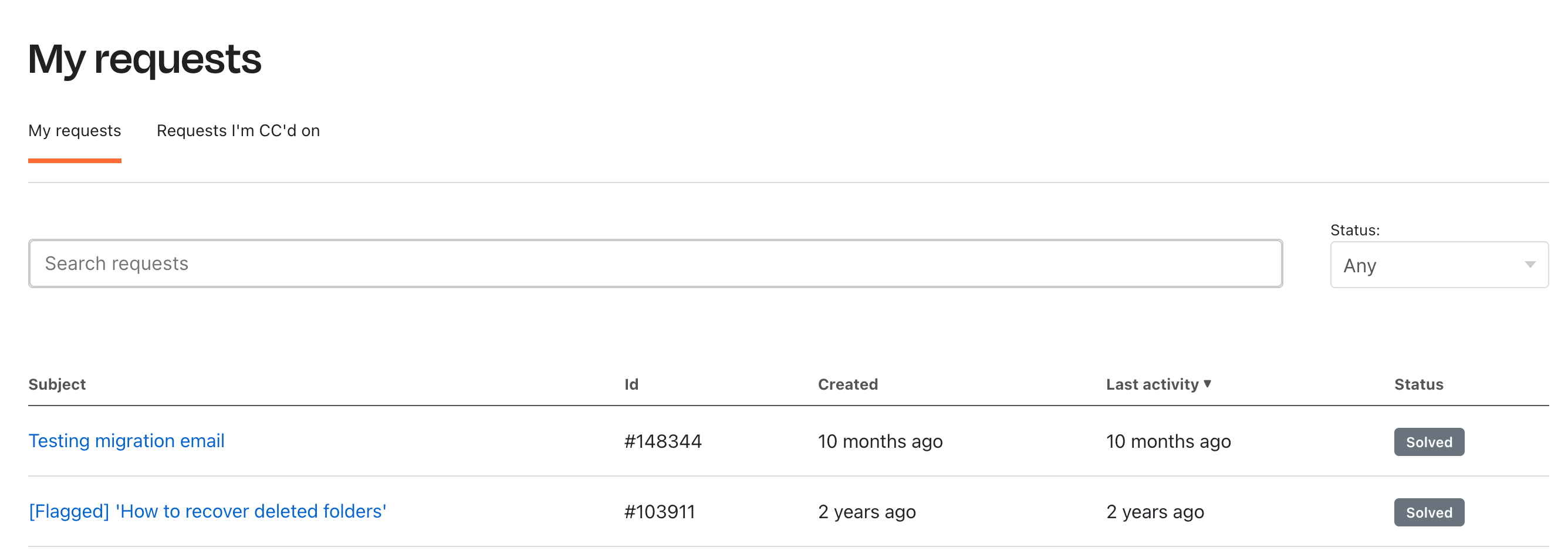
Task: Click the large My requests page heading
Action: [145, 59]
